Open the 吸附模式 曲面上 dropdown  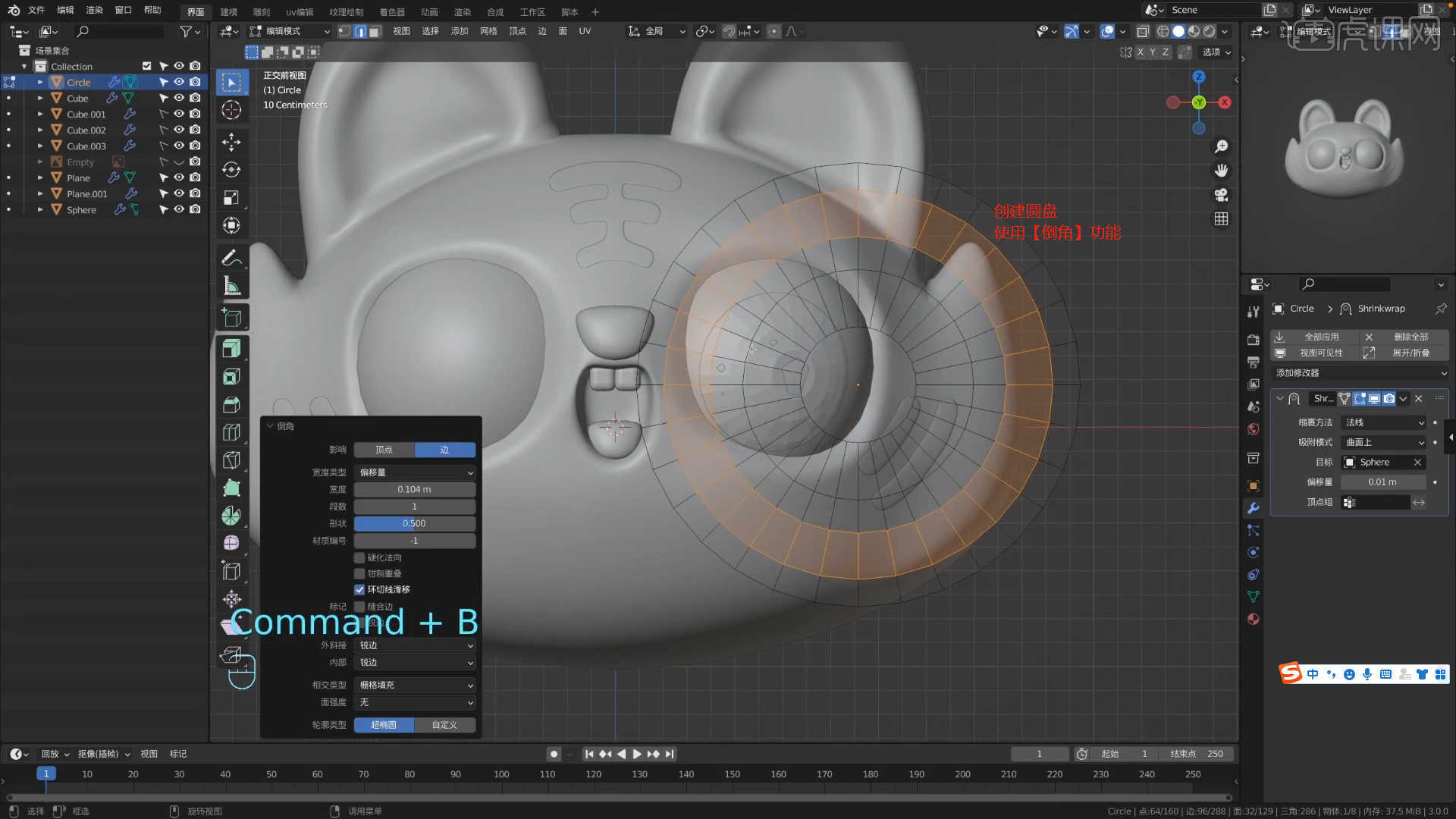click(1384, 442)
